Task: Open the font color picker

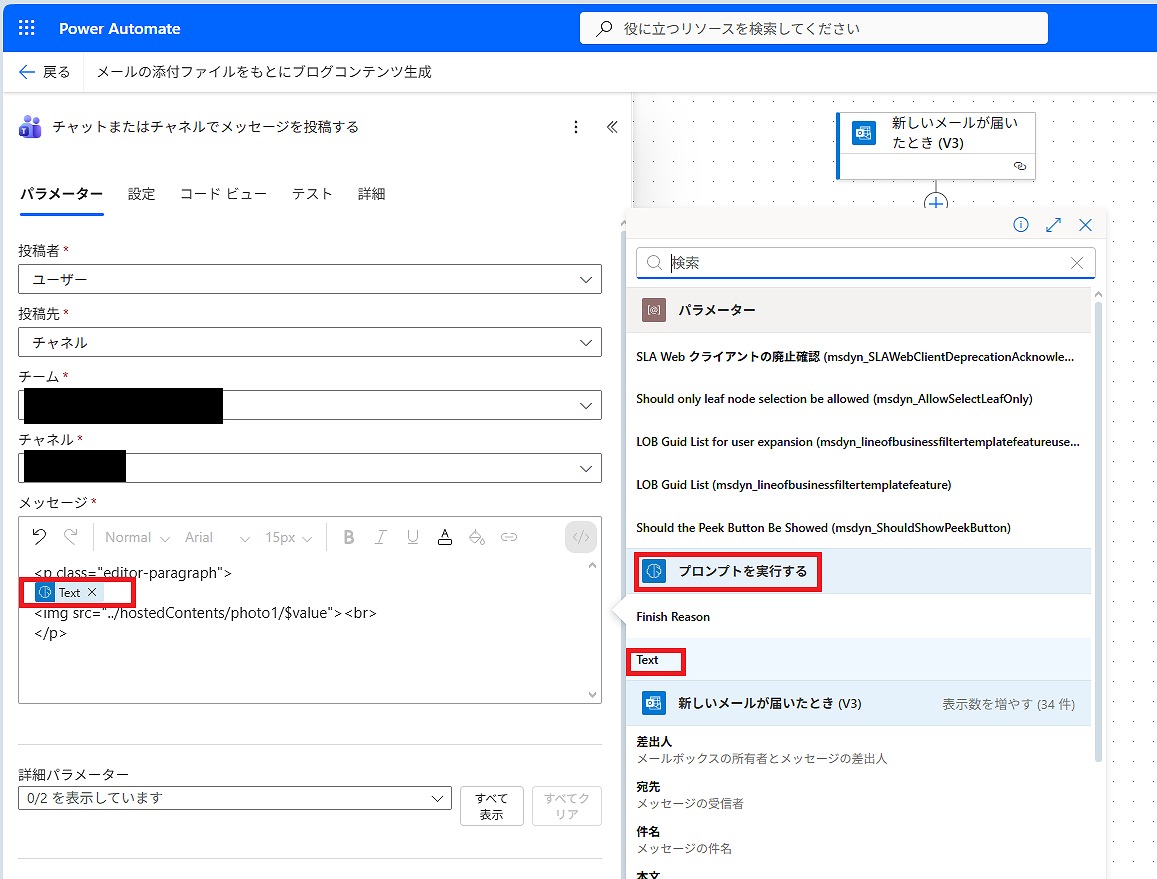Action: click(445, 537)
